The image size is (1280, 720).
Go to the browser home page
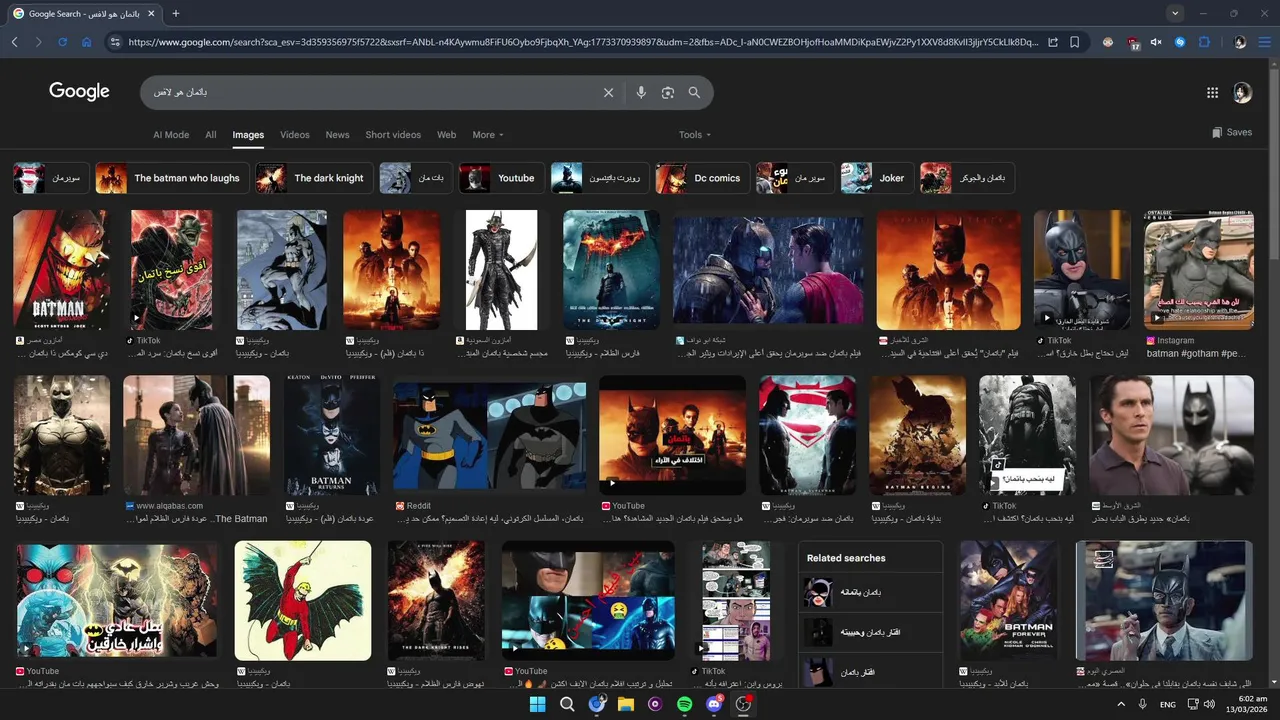pos(86,42)
